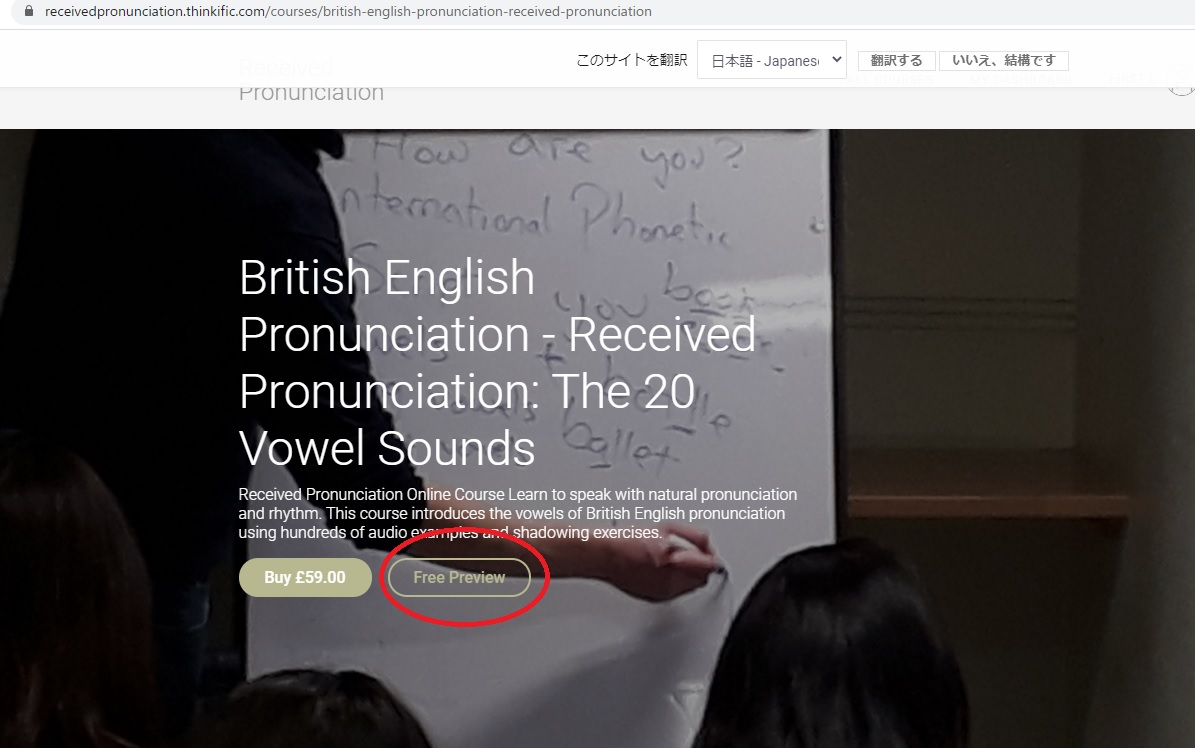1195x748 pixels.
Task: Go to the Received Pronunciation site logo
Action: coord(311,80)
